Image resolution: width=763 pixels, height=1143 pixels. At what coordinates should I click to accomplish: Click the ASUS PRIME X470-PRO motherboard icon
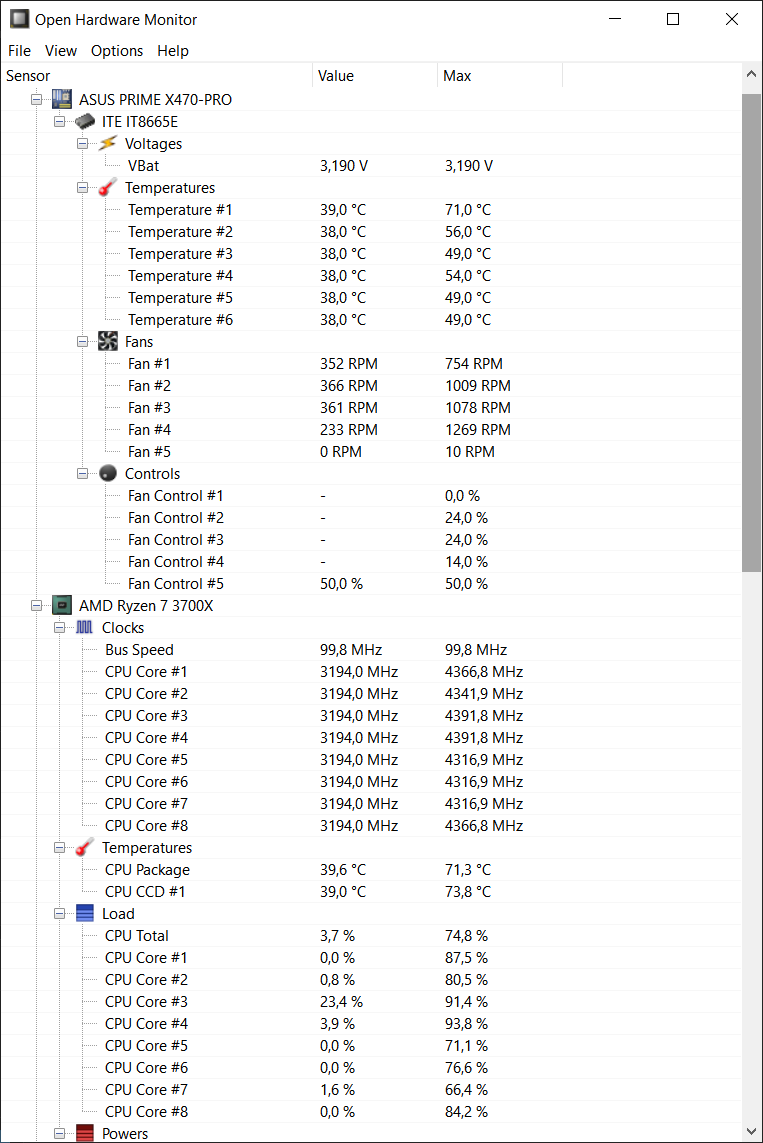pyautogui.click(x=62, y=99)
